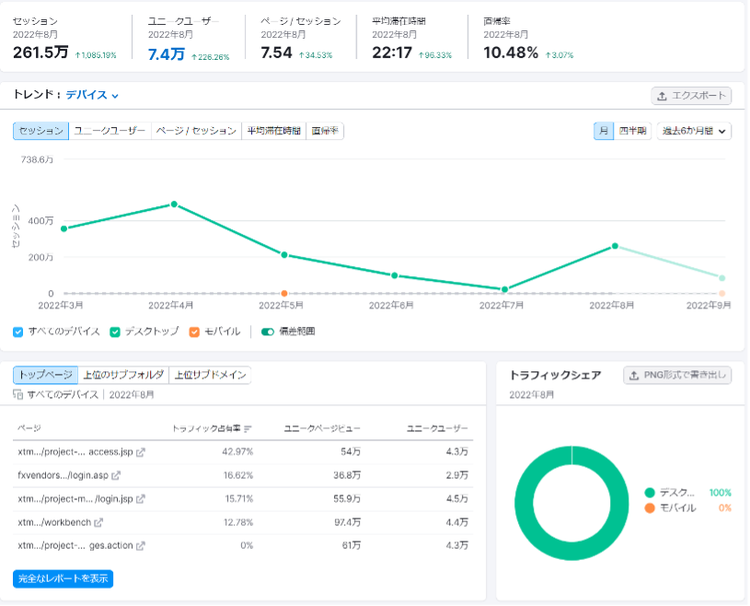
Task: Open the トレンド デバイス dropdown
Action: [x=92, y=95]
